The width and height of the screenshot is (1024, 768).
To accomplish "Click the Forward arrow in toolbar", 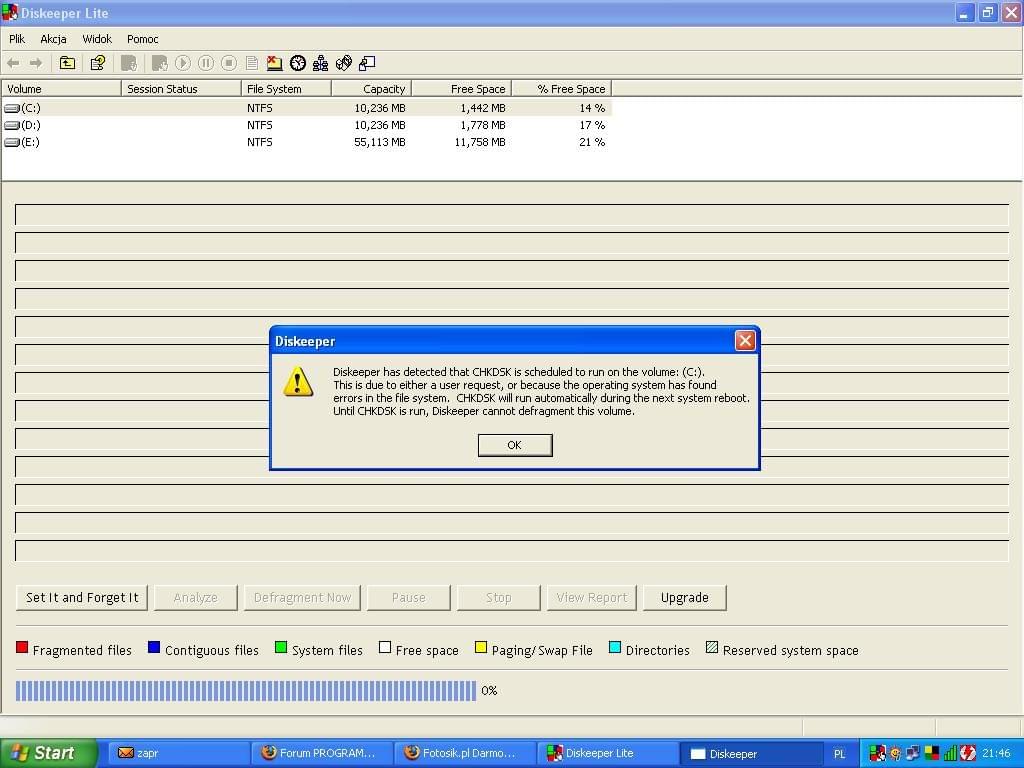I will point(36,63).
